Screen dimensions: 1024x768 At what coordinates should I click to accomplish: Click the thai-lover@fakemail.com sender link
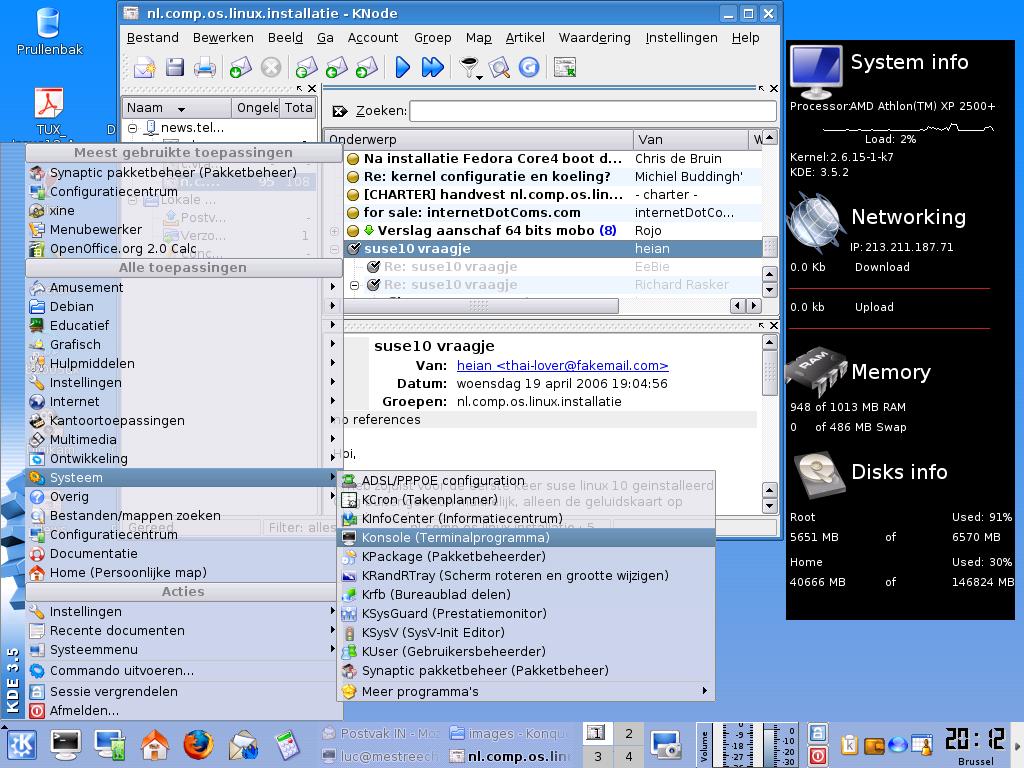(562, 366)
